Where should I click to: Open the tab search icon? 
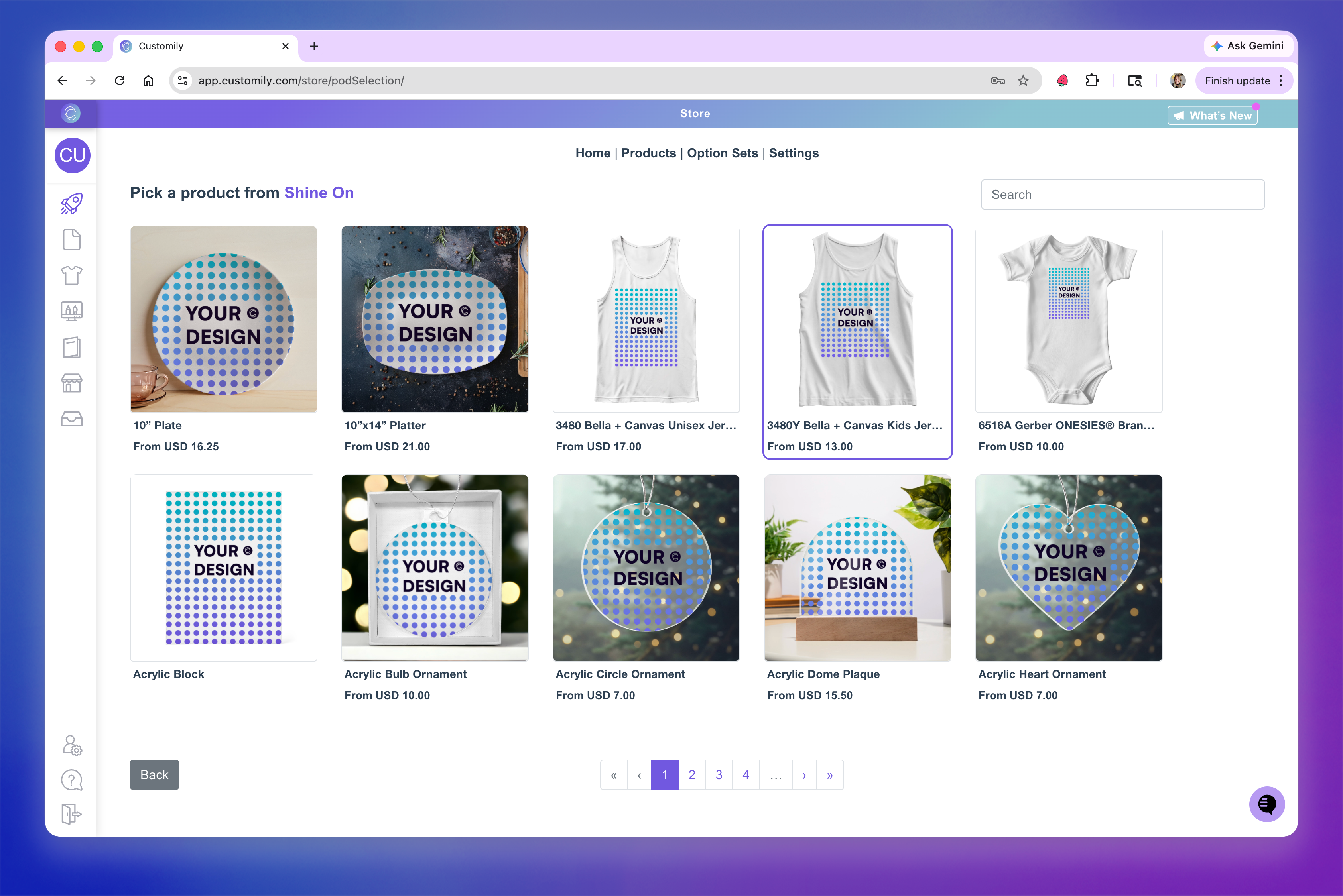click(x=1135, y=81)
